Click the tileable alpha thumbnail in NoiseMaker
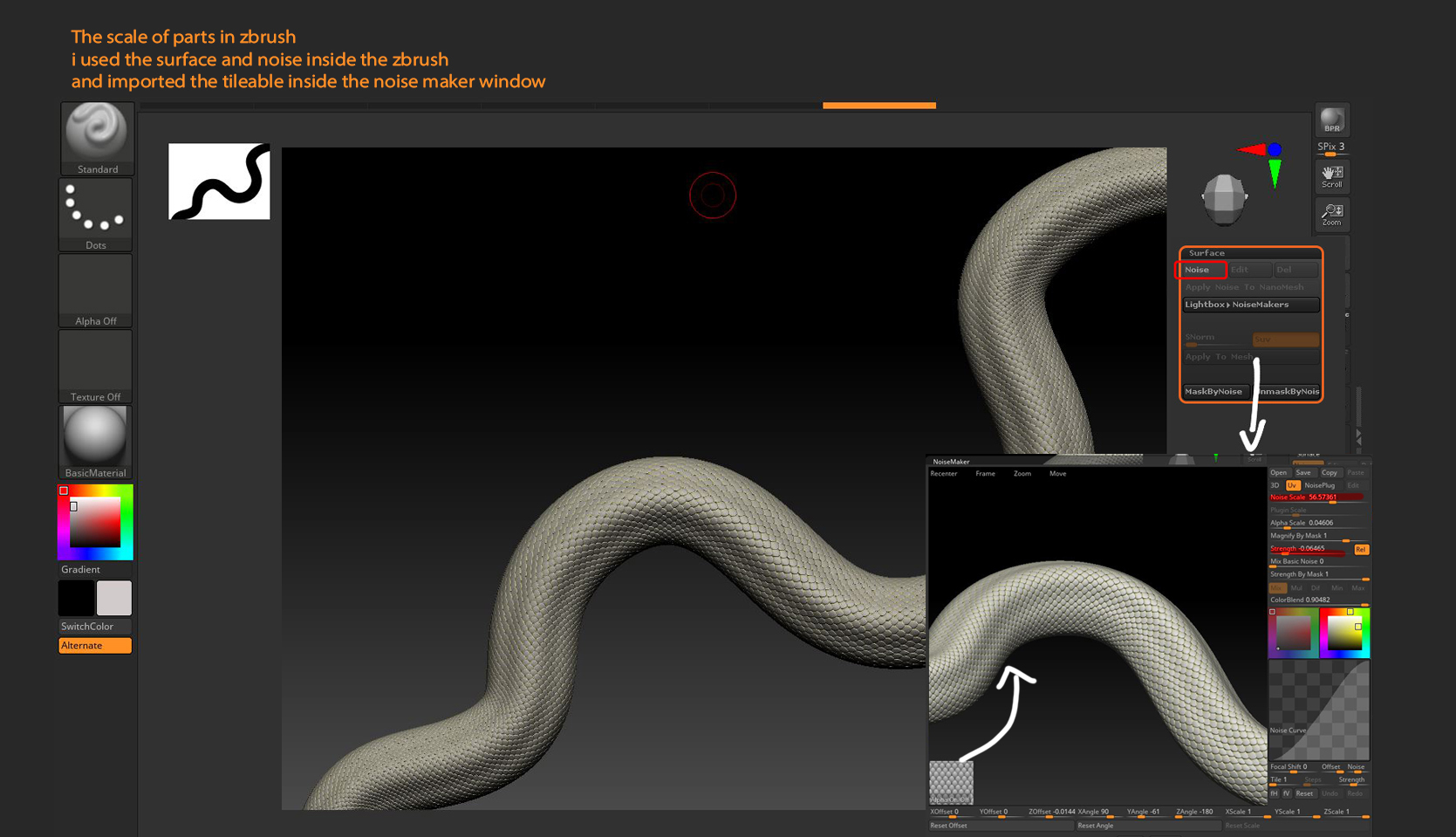1456x837 pixels. click(x=952, y=783)
